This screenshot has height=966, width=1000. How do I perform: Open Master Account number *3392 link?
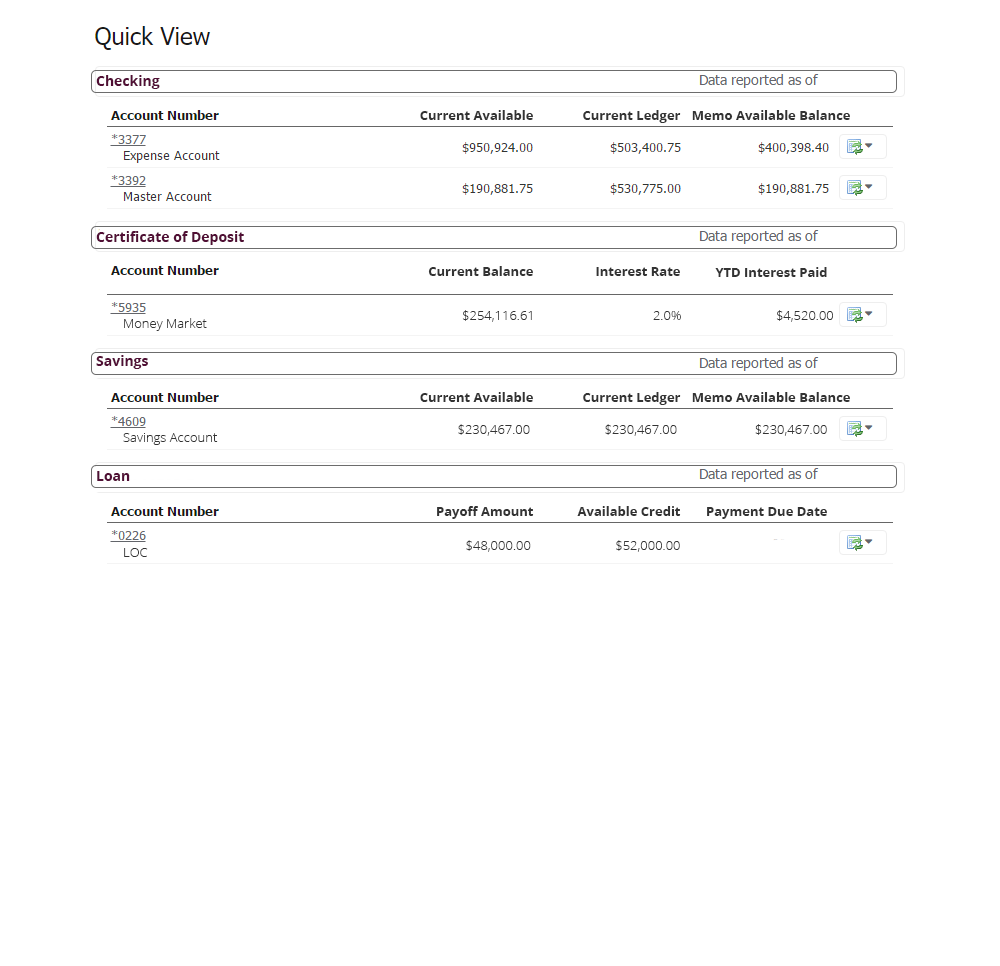tap(129, 181)
